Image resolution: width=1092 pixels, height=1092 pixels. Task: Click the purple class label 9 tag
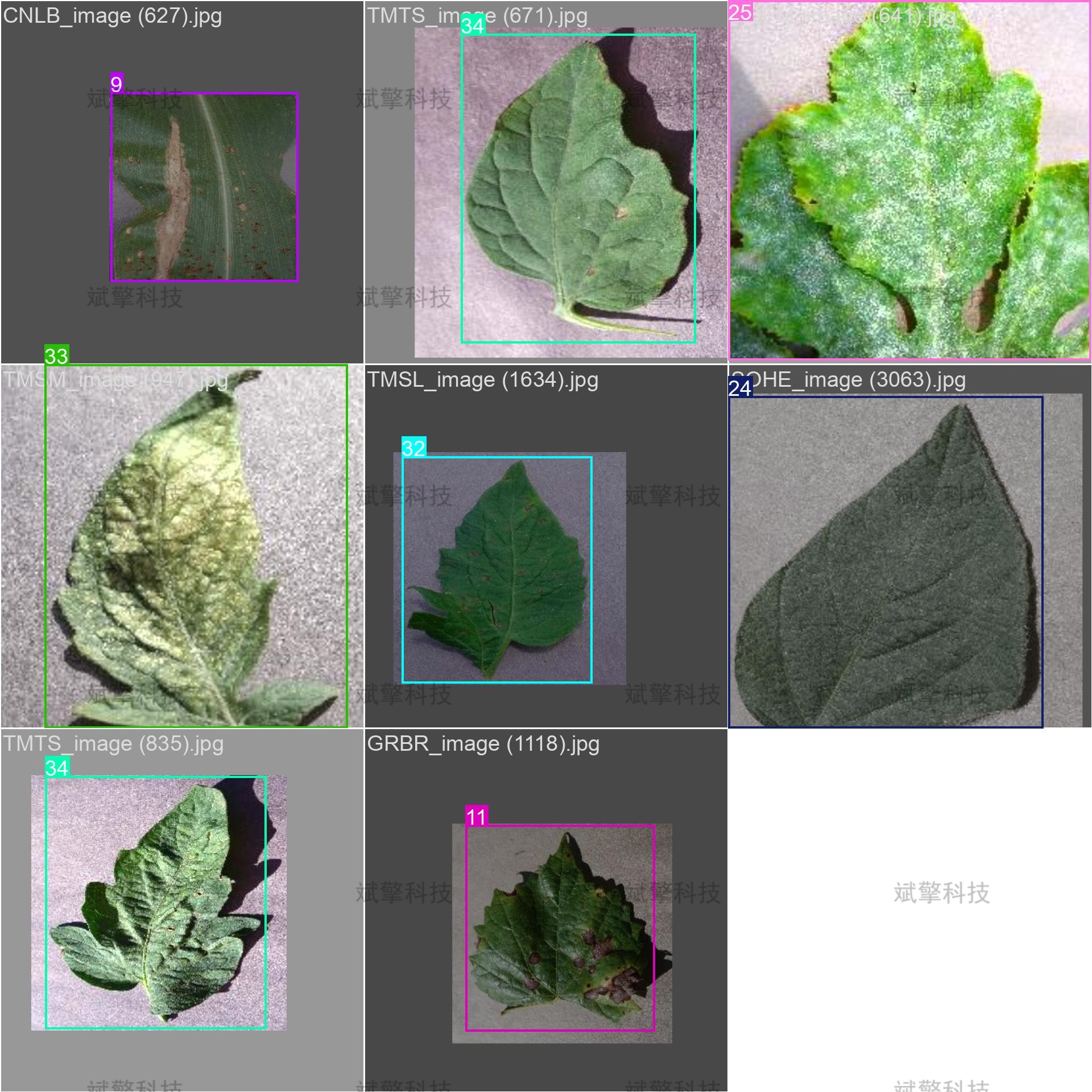tap(116, 84)
